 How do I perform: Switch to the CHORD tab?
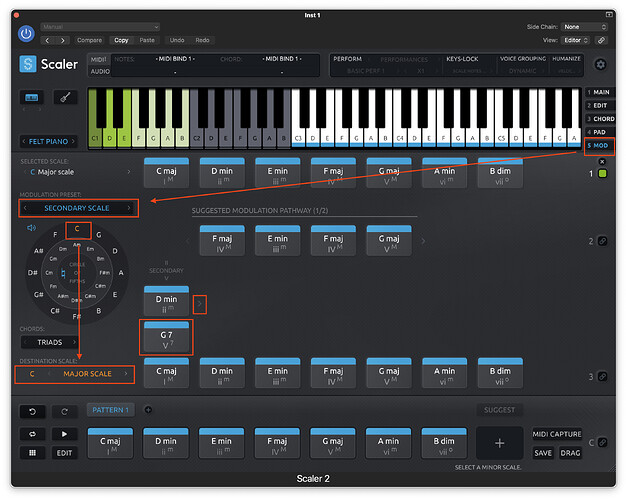tap(600, 119)
